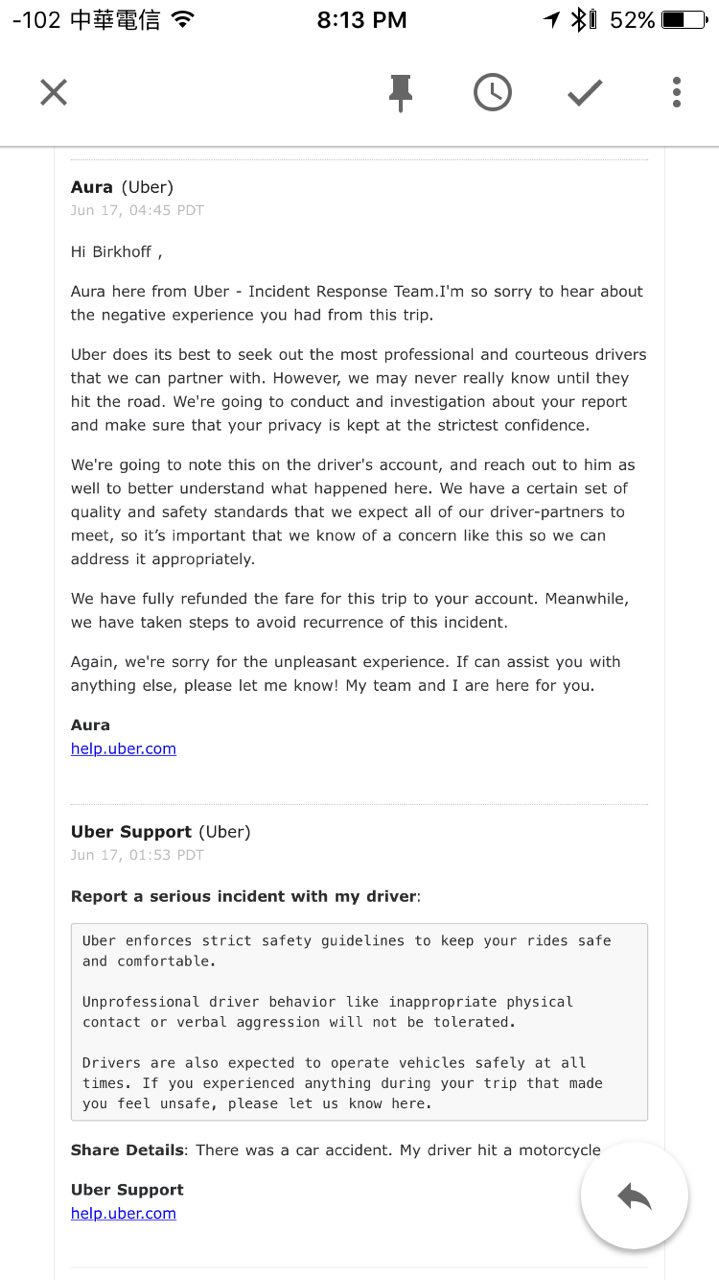Image resolution: width=719 pixels, height=1280 pixels.
Task: Tap "Report a serious incident with my driver" heading
Action: coord(245,896)
